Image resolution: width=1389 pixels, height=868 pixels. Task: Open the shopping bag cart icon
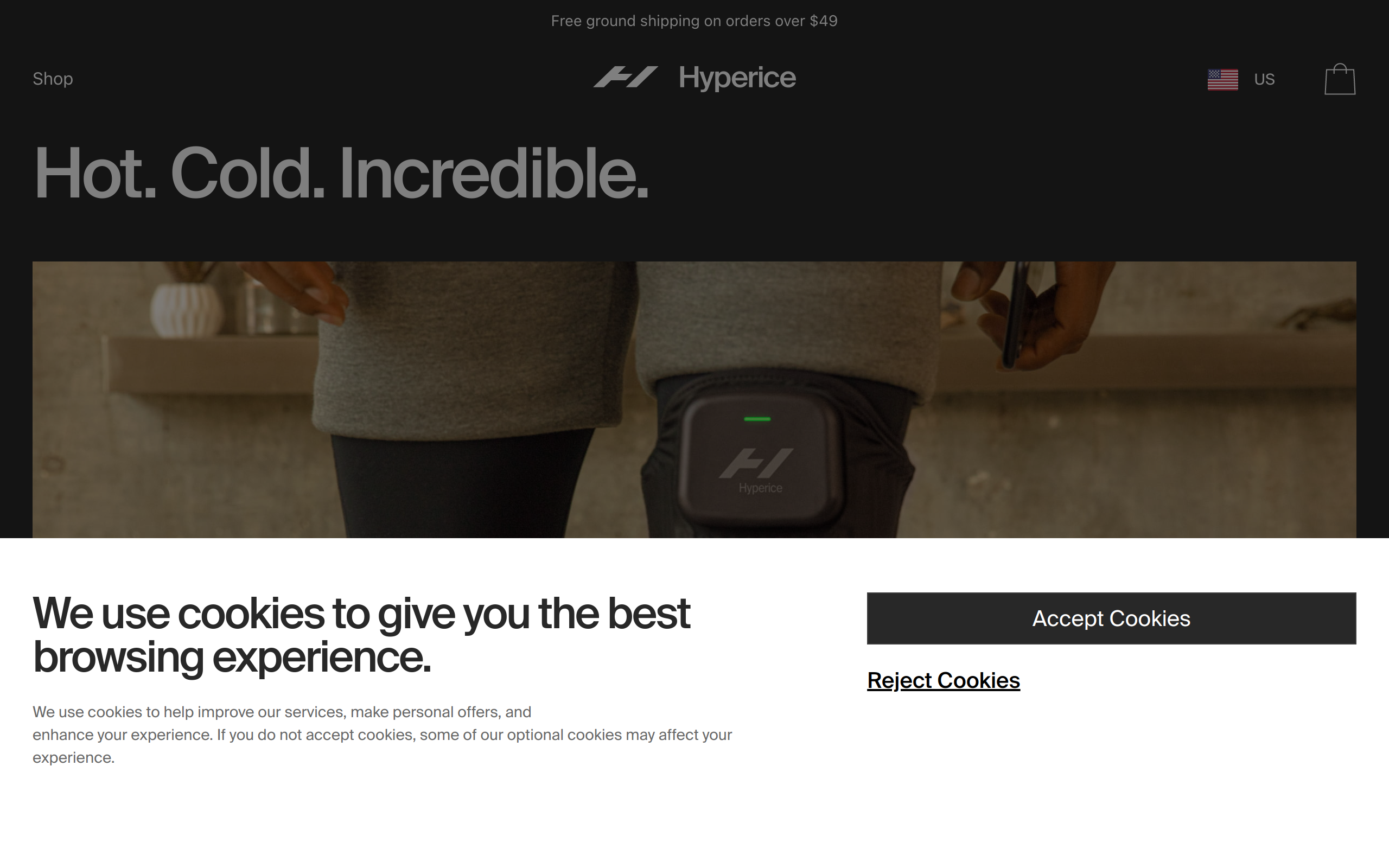tap(1340, 79)
